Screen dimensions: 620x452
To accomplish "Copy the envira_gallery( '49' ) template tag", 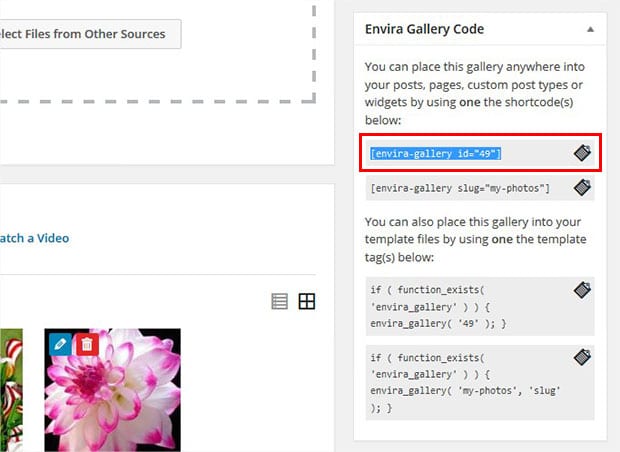I will click(x=582, y=290).
